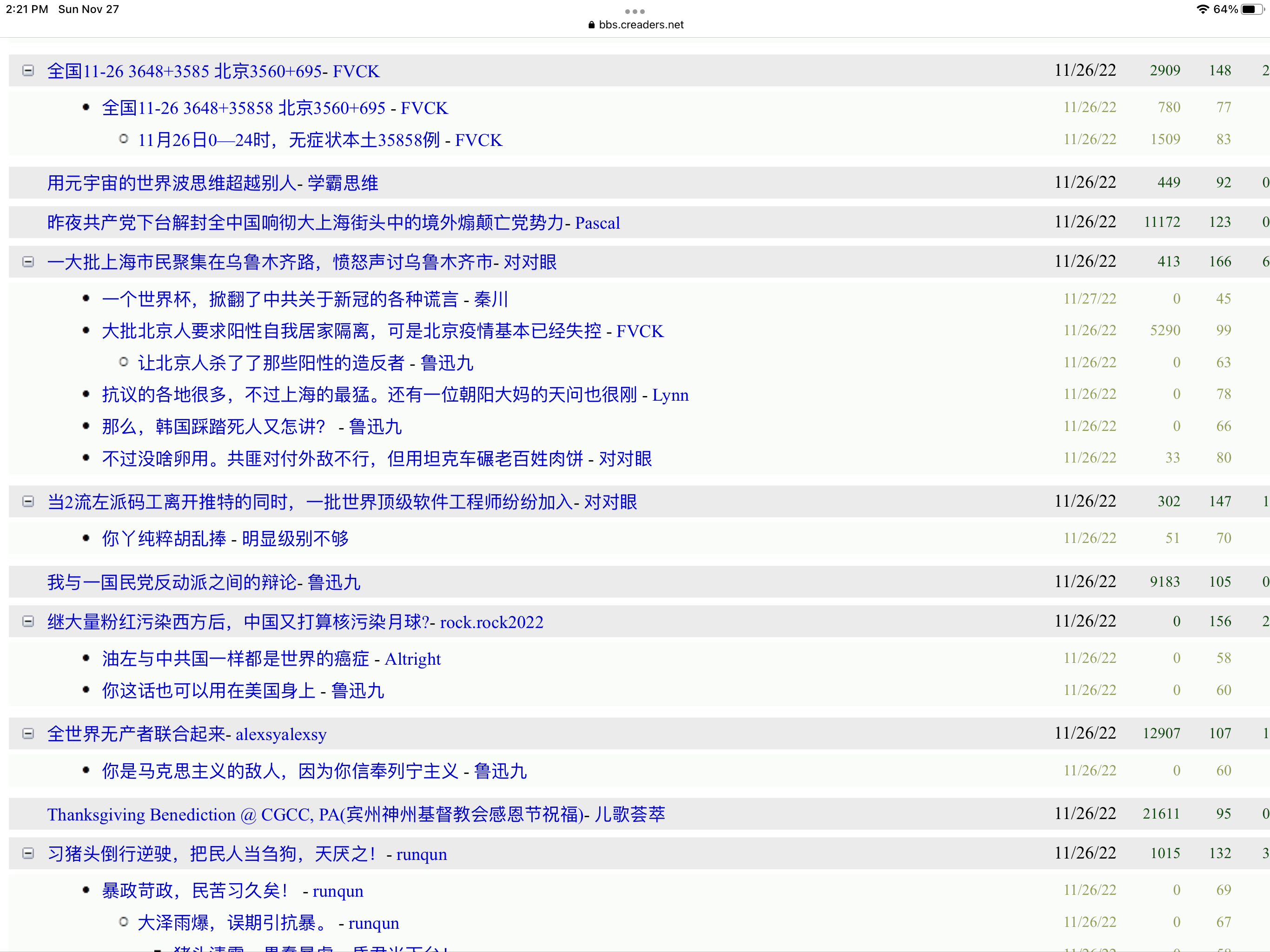Tap the battery status icon
Image resolution: width=1270 pixels, height=952 pixels.
coord(1252,9)
